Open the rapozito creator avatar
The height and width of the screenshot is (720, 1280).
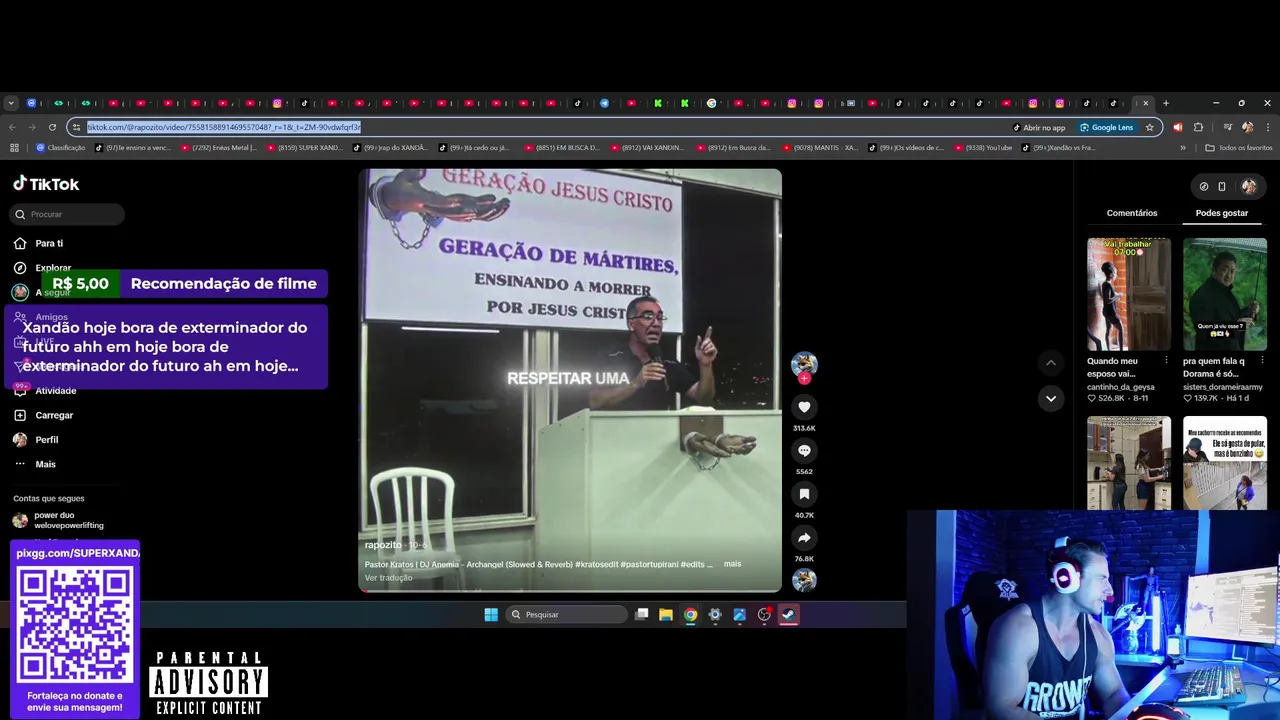coord(804,364)
